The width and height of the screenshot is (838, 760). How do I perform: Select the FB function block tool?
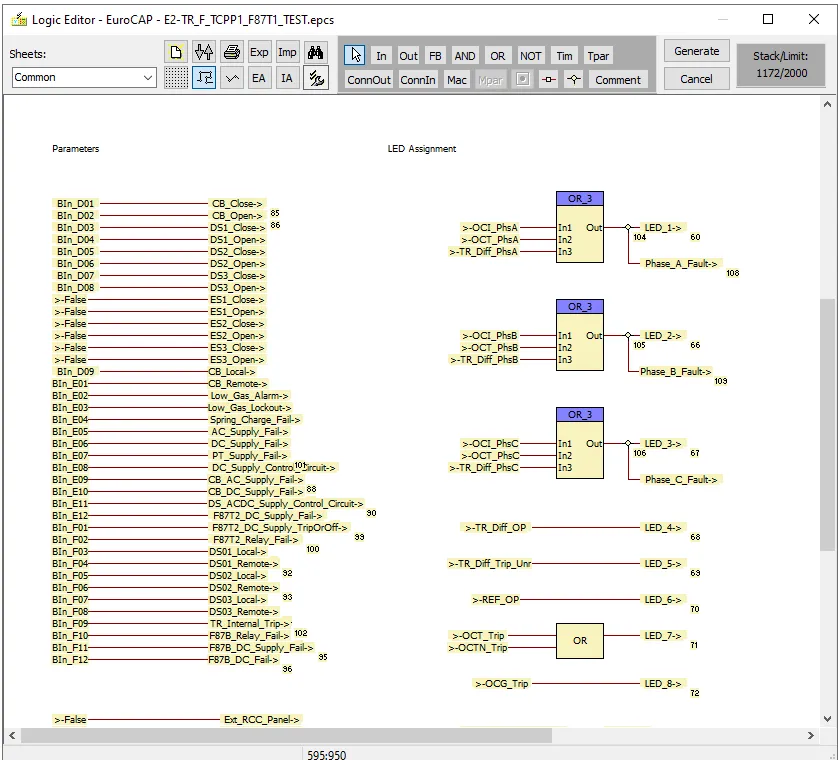[x=435, y=56]
